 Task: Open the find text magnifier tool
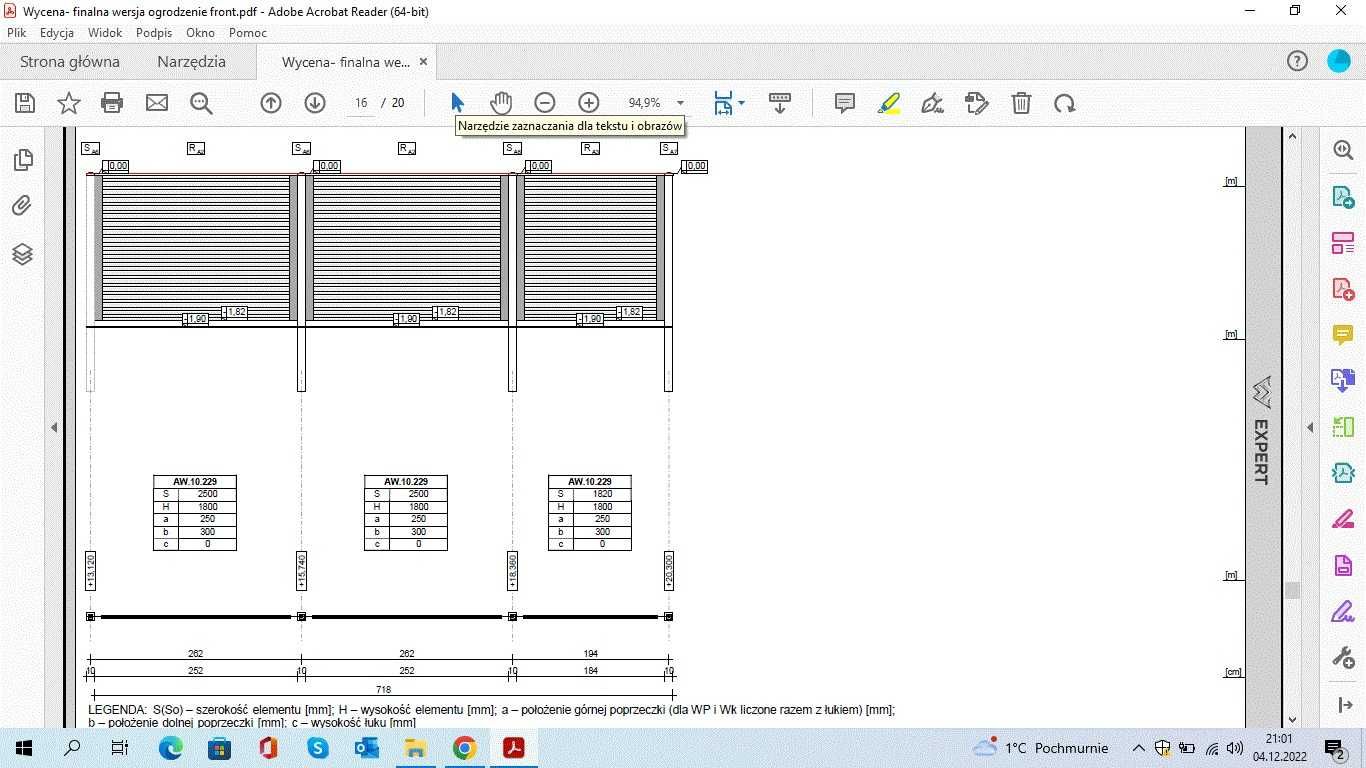tap(201, 103)
